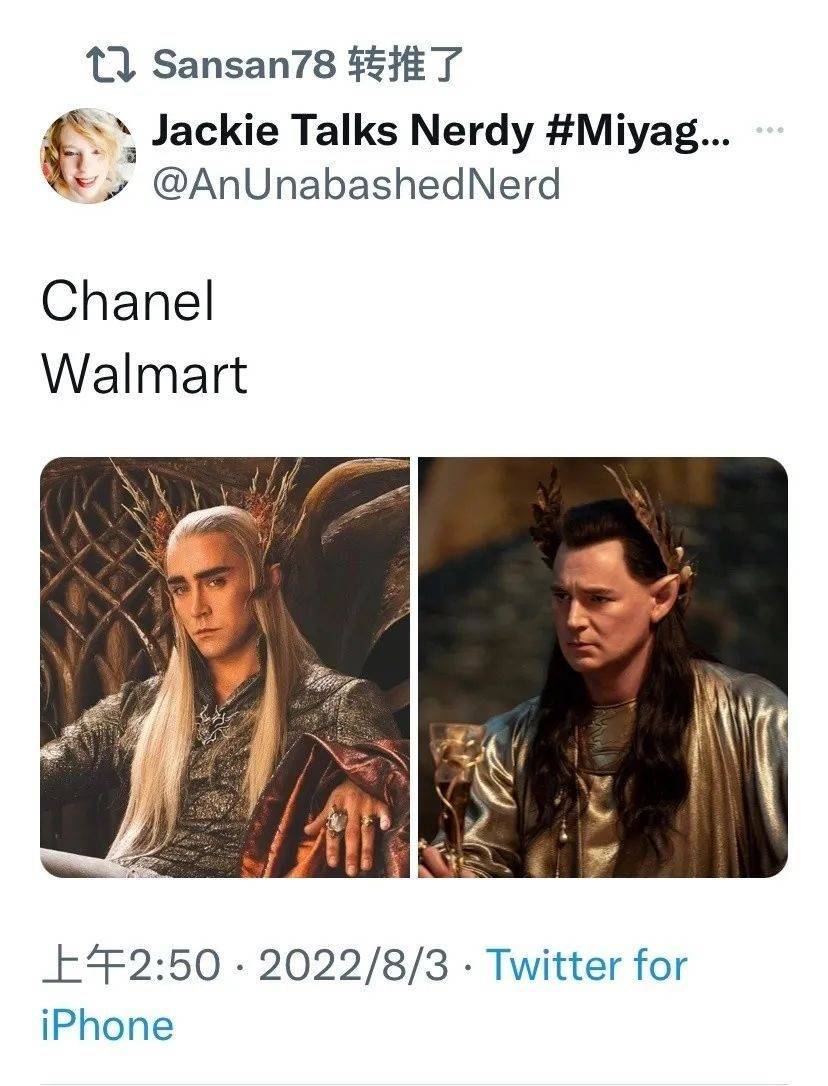Open the left photo of the blond elf

[225, 667]
